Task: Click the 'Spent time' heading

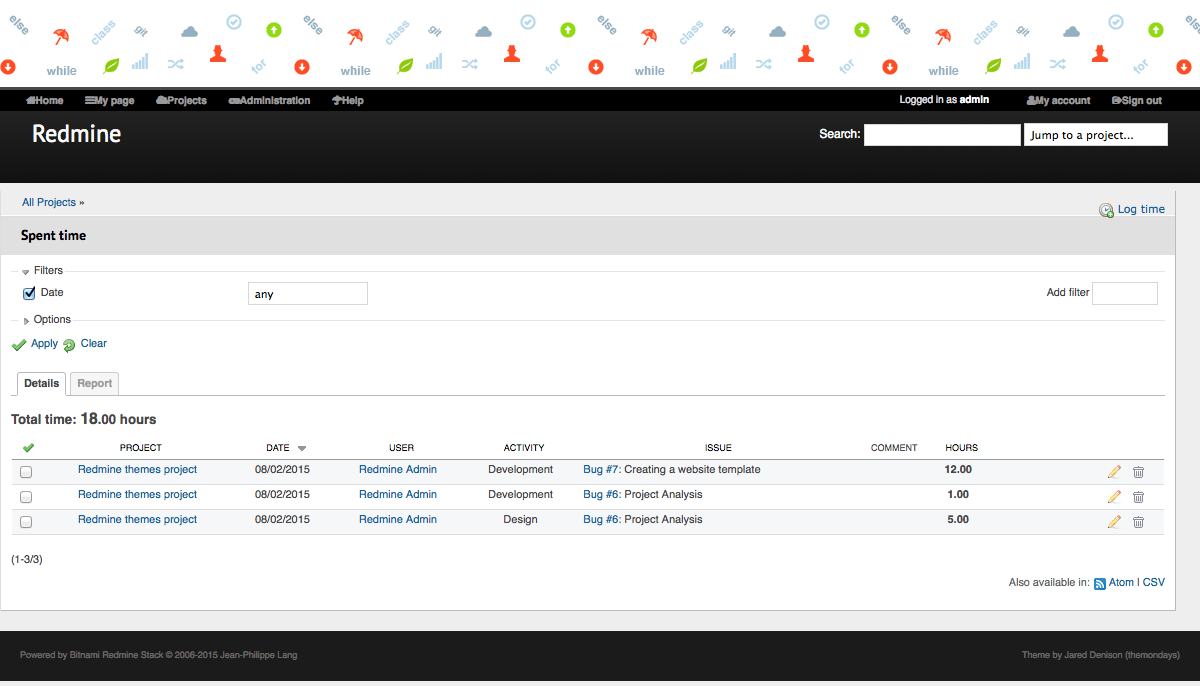Action: coord(54,236)
